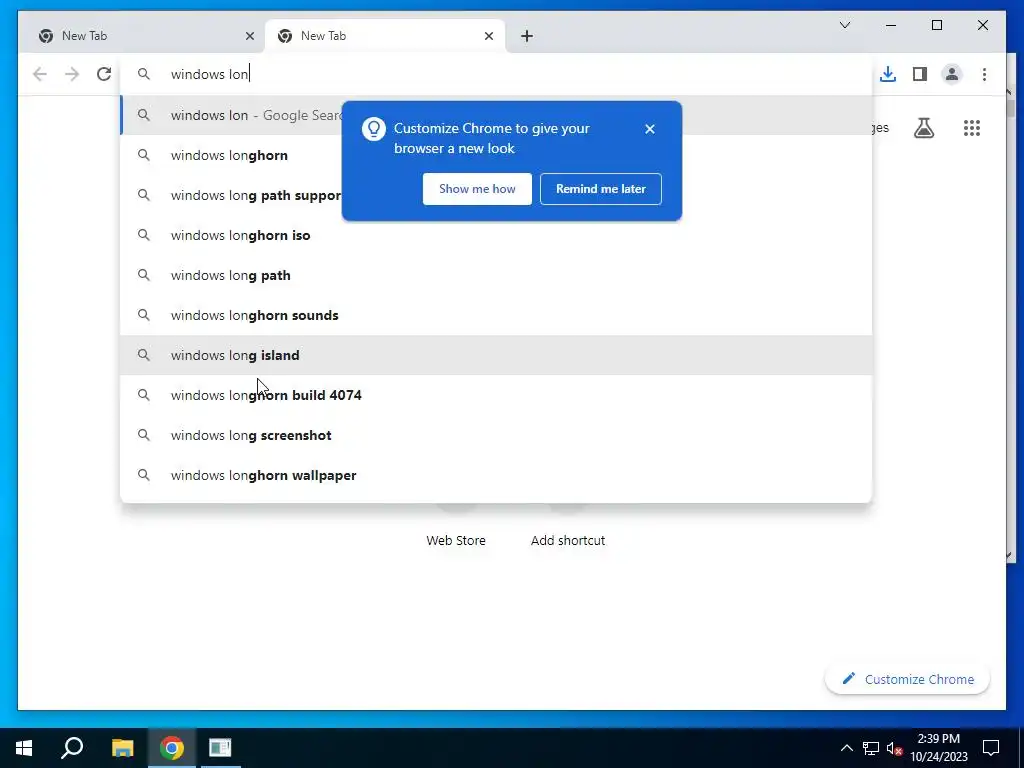The width and height of the screenshot is (1024, 768).
Task: Open the notification center icon
Action: 991,748
